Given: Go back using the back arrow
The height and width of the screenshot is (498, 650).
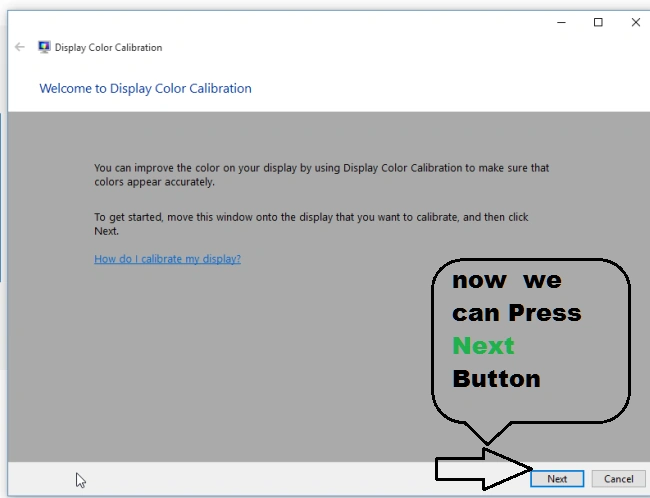Looking at the screenshot, I should pos(19,47).
